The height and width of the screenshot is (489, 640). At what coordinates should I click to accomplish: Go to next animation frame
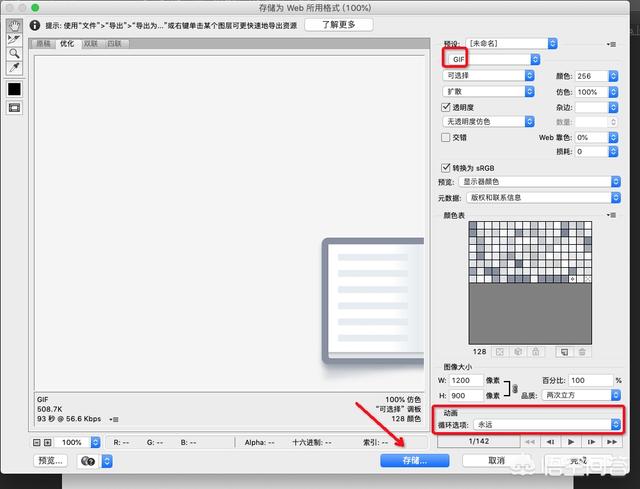(591, 442)
